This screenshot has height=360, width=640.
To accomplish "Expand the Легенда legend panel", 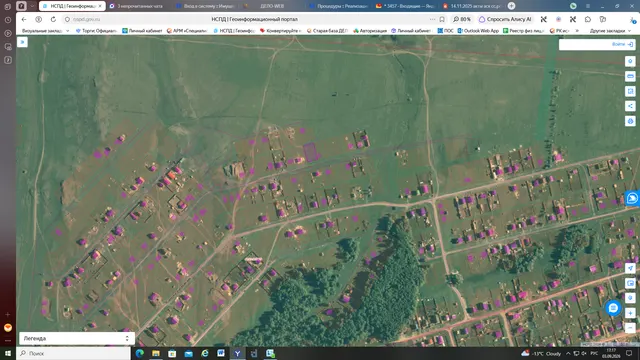I will (77, 338).
